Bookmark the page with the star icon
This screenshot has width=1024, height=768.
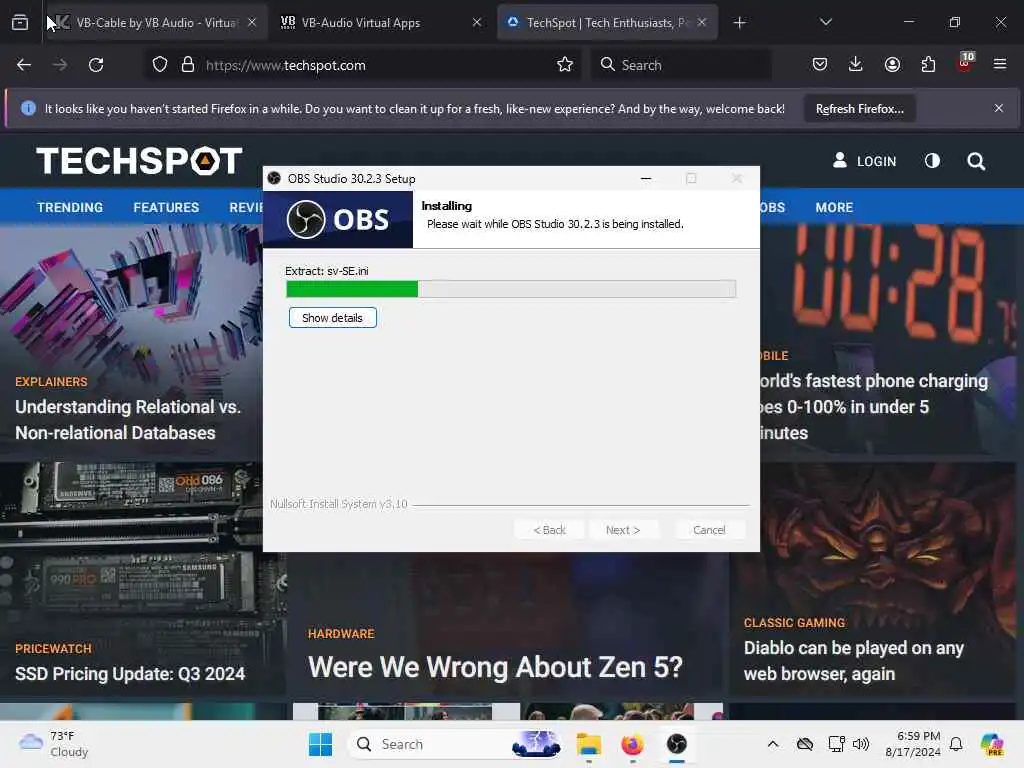[565, 65]
